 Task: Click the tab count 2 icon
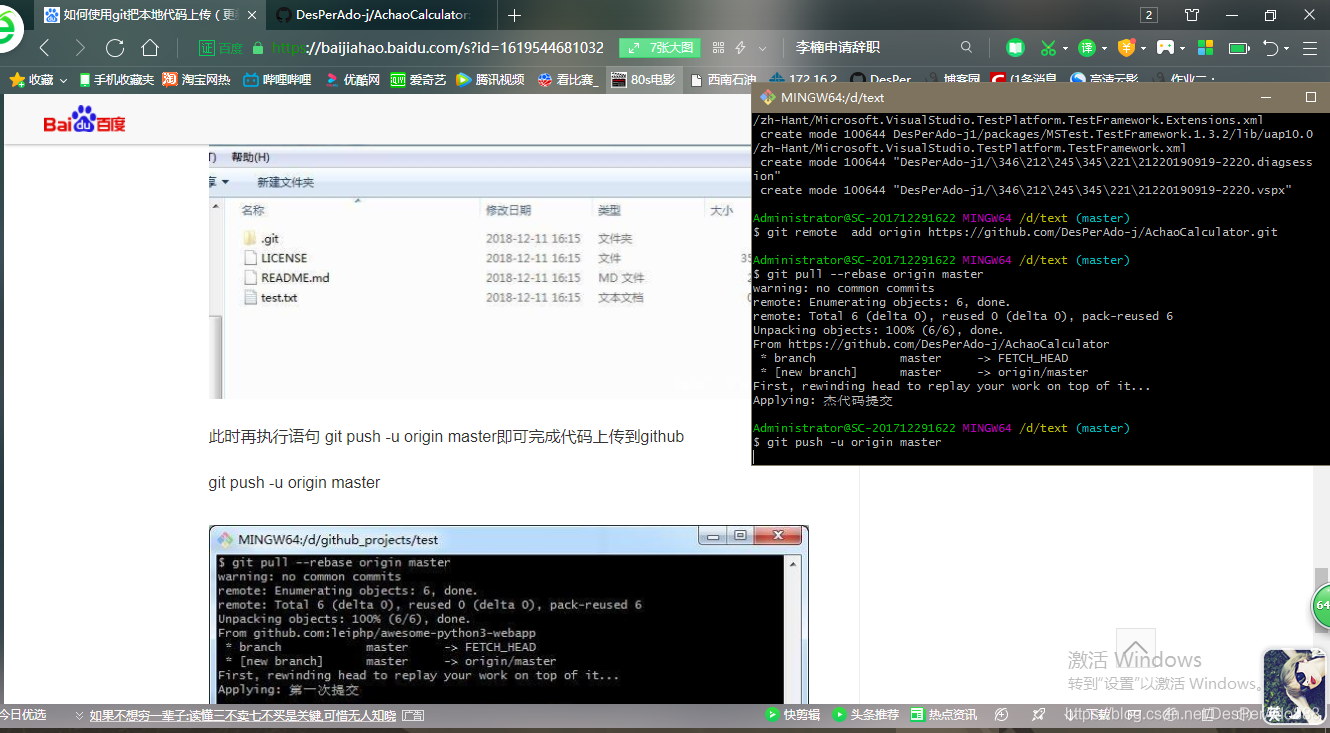click(1149, 15)
